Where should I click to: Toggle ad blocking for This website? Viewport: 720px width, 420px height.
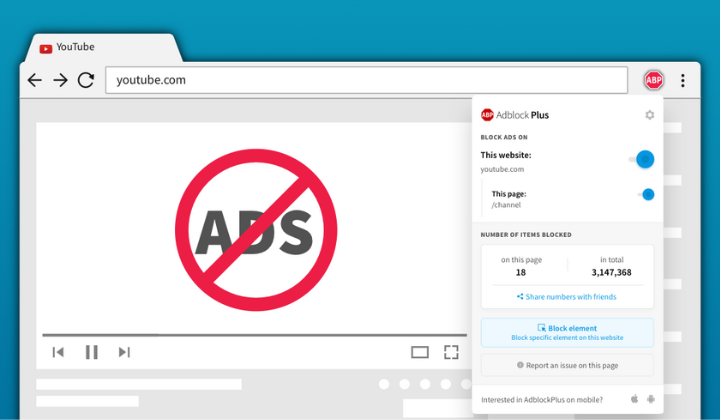tap(642, 159)
